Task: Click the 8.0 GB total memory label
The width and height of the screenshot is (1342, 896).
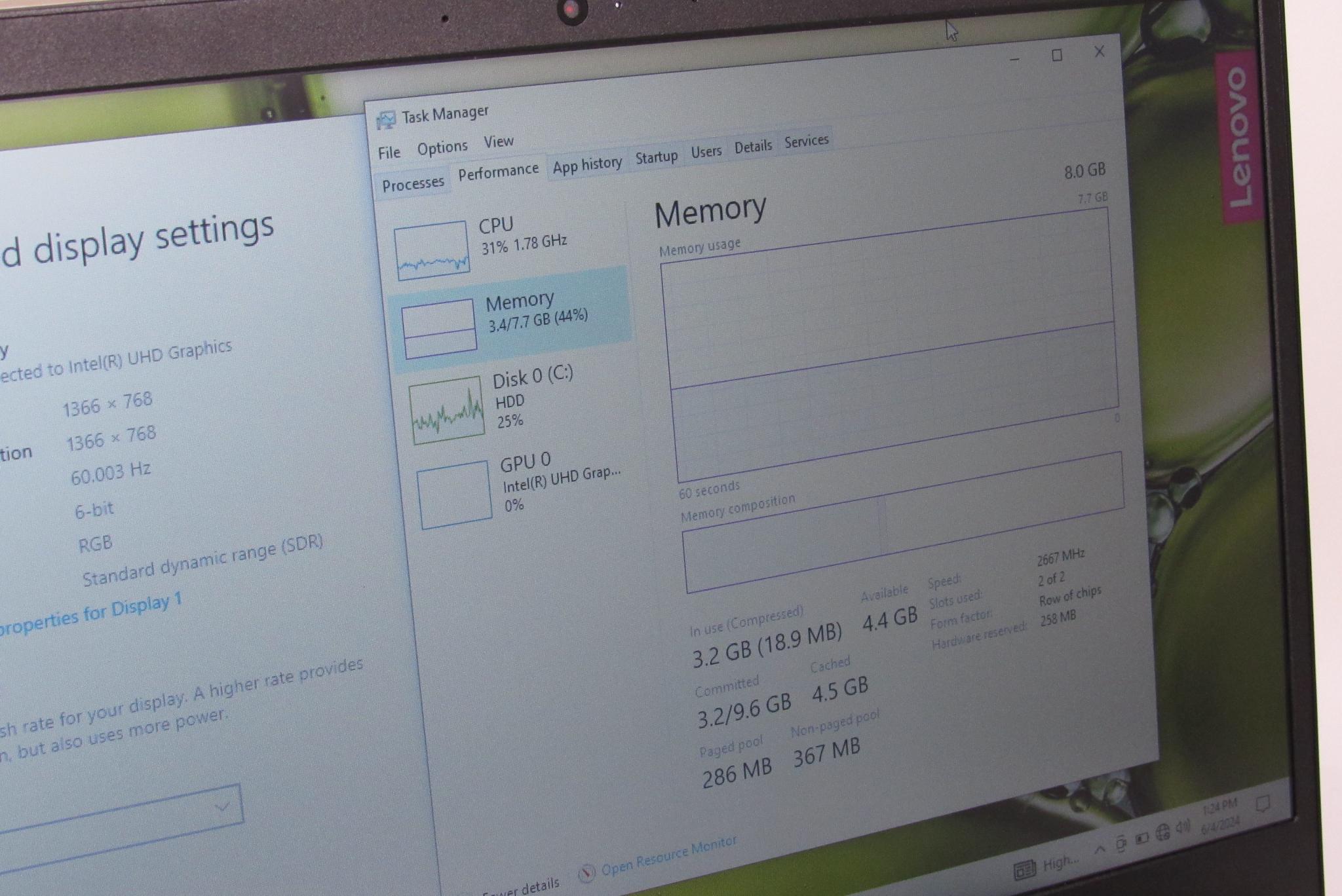Action: (x=1084, y=172)
